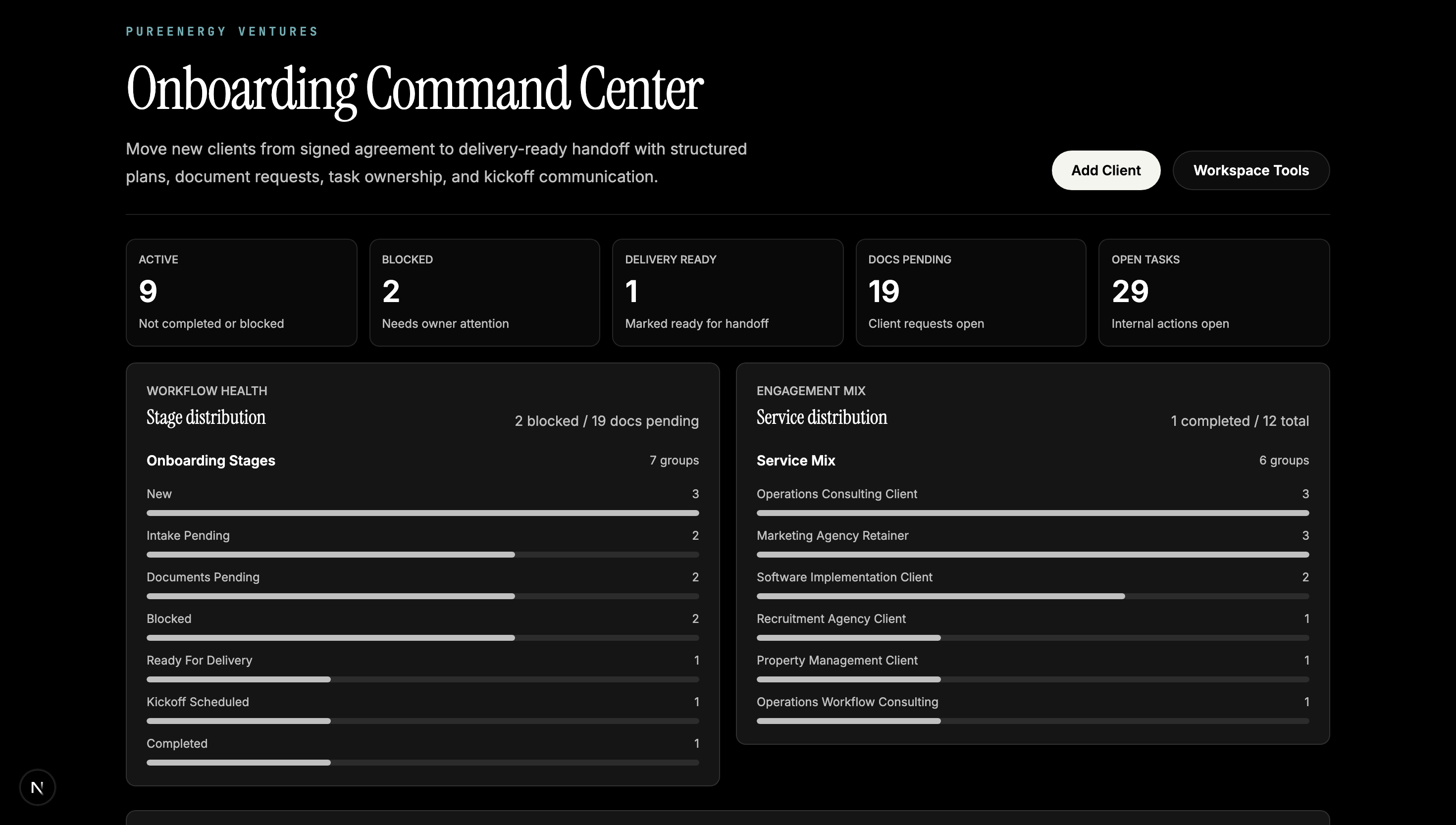The image size is (1456, 825).
Task: Click 'Marketing Agency Retainer' label
Action: coord(832,535)
